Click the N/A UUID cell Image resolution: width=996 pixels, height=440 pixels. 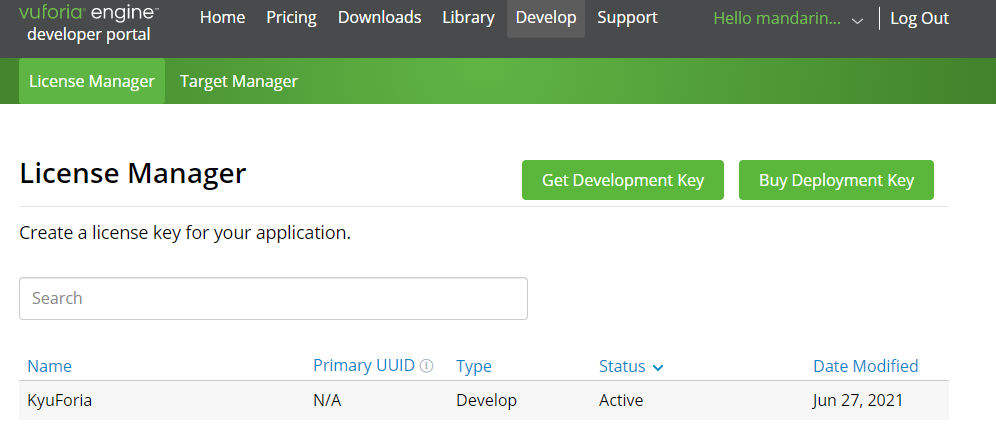[327, 401]
